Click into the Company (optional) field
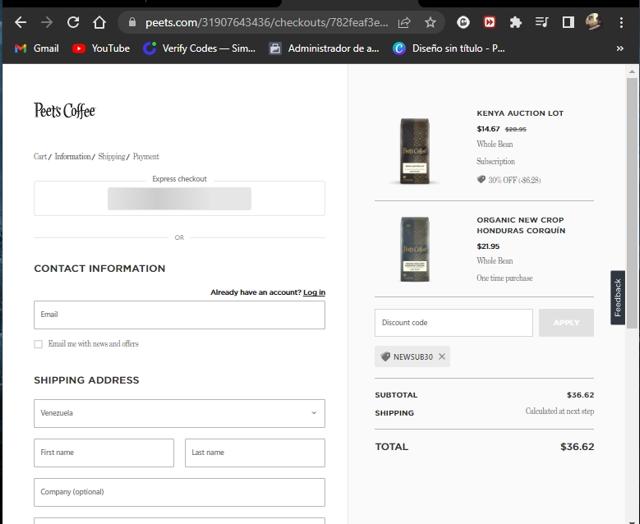This screenshot has width=640, height=524. point(179,492)
